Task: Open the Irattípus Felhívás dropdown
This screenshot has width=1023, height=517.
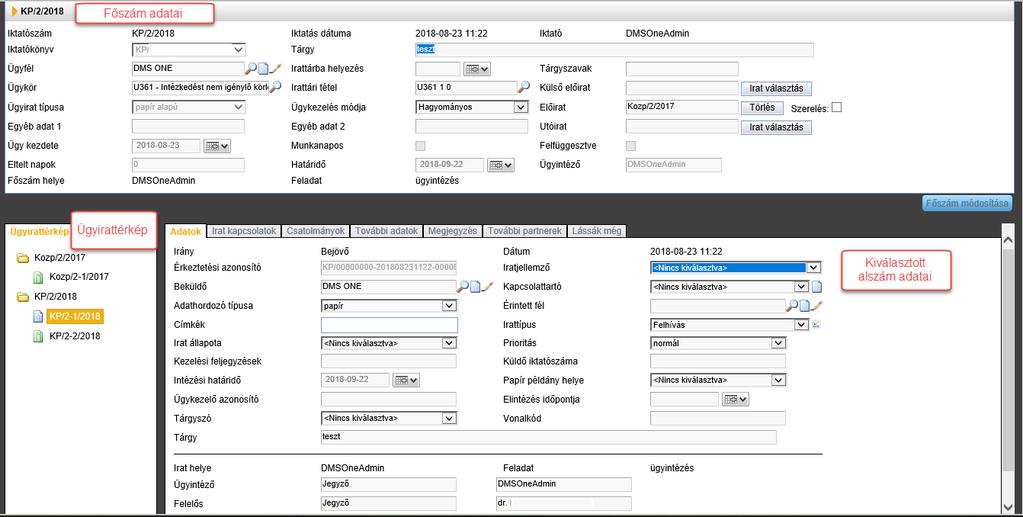Action: point(730,324)
